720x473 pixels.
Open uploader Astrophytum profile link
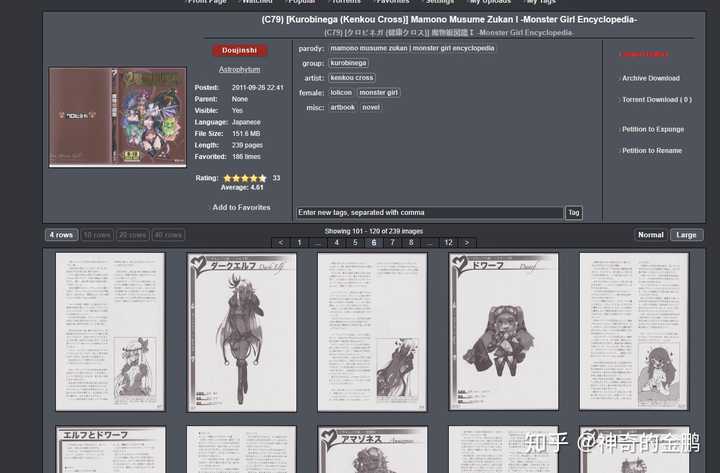point(239,69)
